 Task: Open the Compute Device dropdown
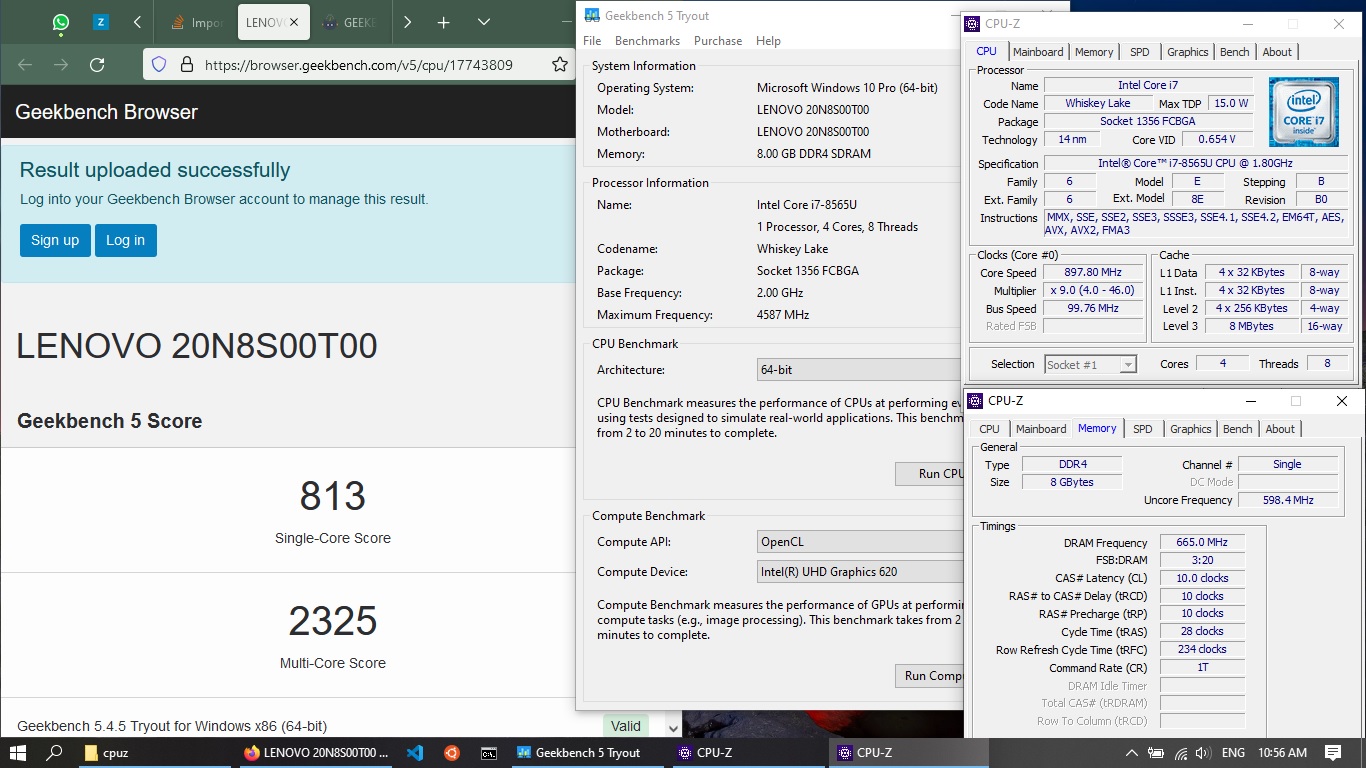860,572
